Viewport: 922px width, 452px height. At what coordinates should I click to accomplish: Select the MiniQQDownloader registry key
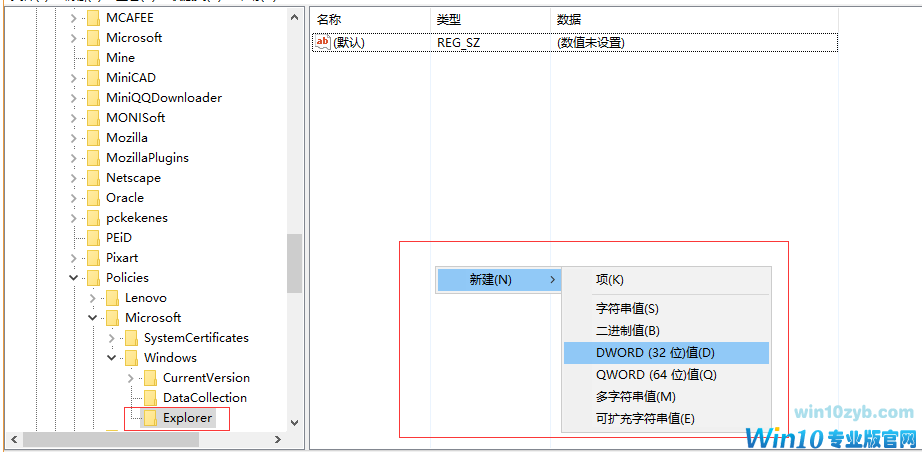click(x=164, y=98)
